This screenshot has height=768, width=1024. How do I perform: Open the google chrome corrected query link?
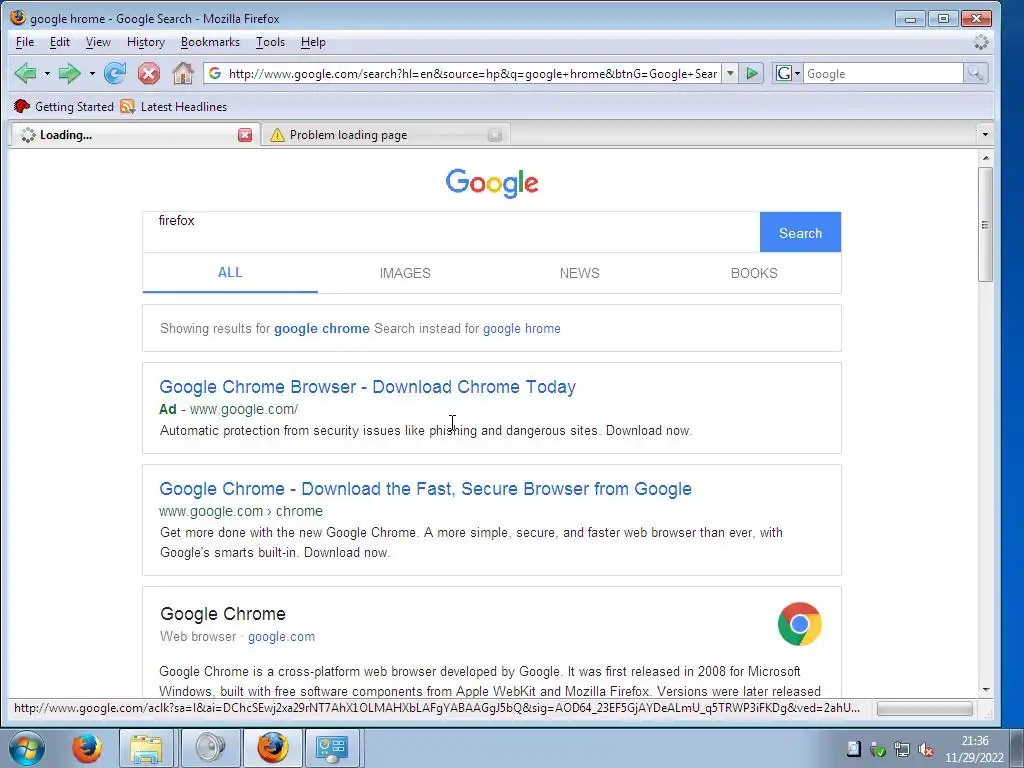321,328
